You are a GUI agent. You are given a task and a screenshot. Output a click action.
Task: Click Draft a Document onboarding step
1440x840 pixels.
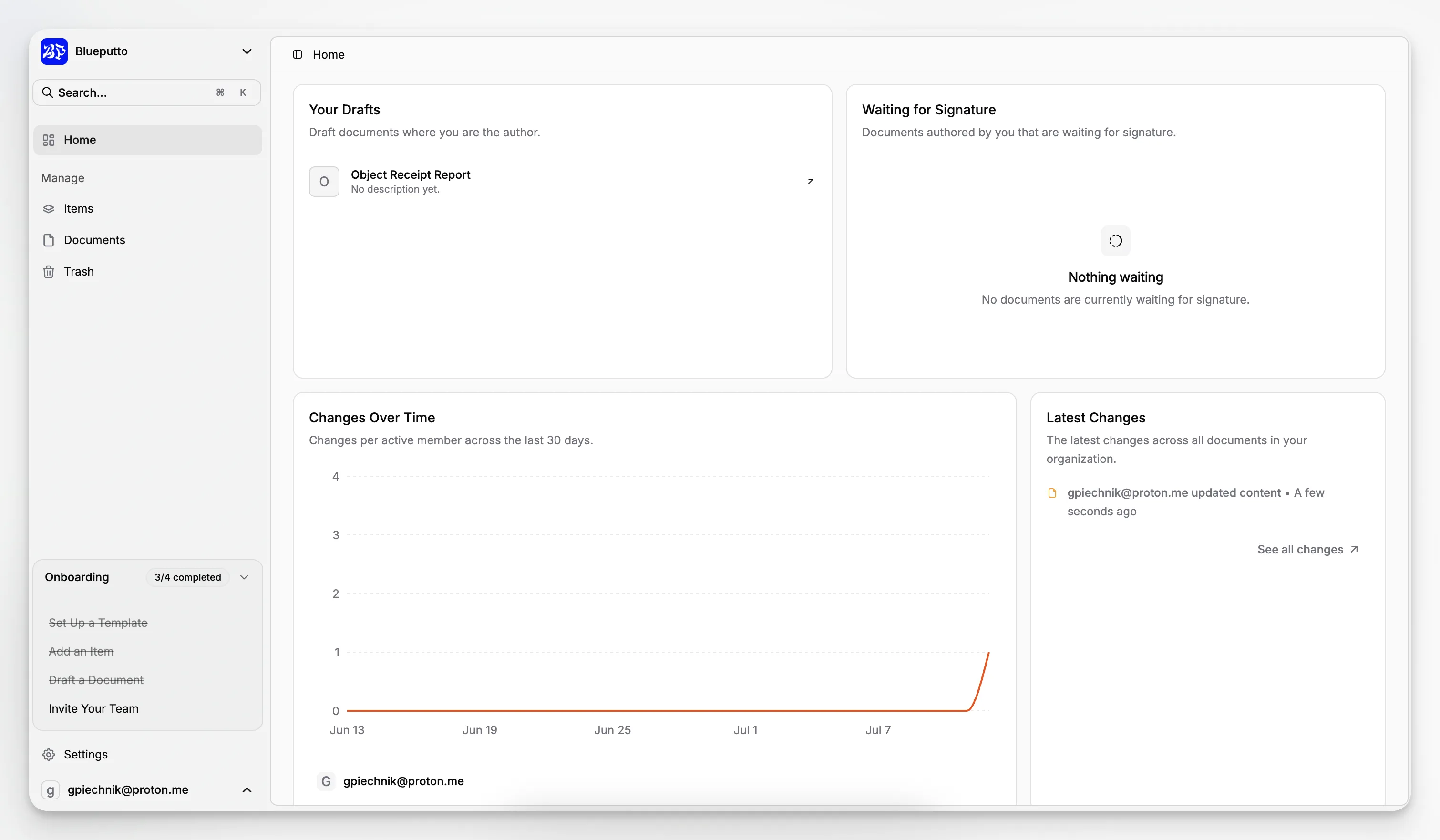click(96, 680)
